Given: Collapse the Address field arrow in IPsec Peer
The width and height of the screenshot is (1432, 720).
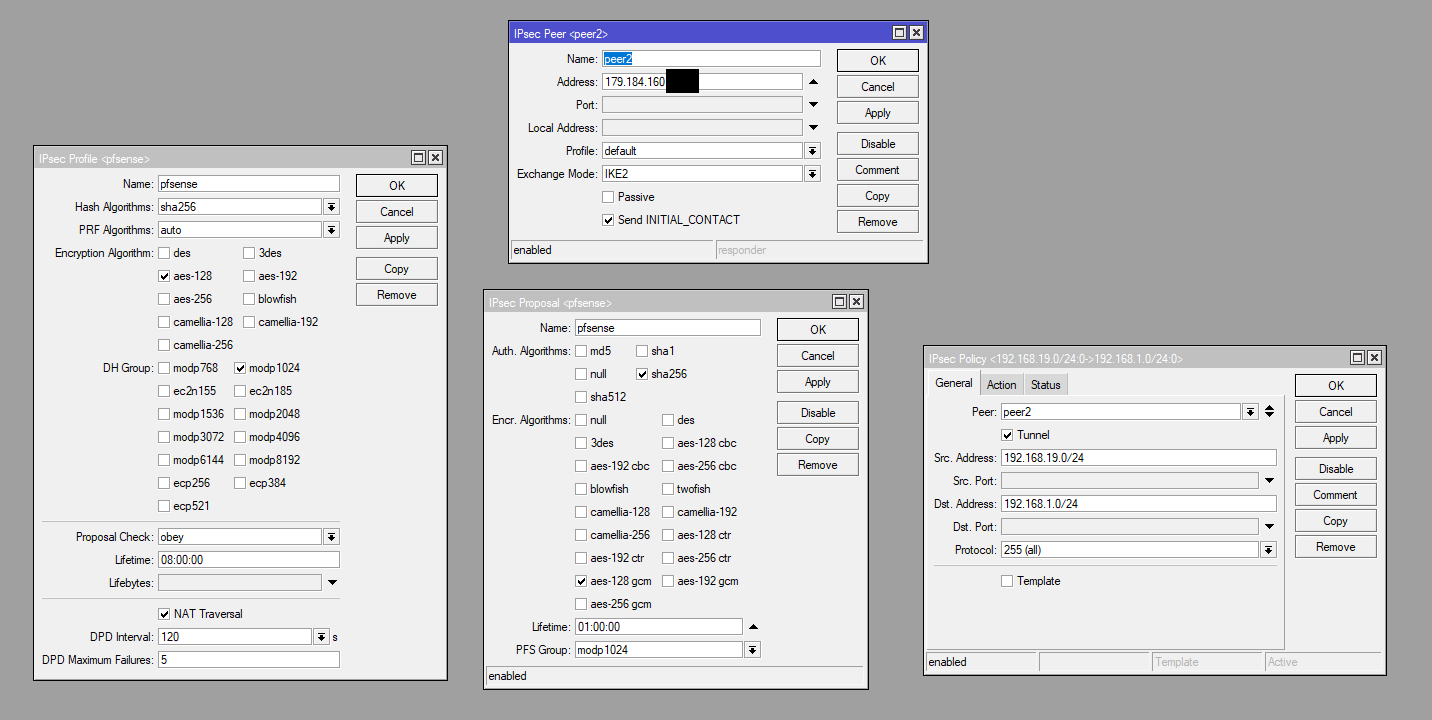Looking at the screenshot, I should 813,82.
